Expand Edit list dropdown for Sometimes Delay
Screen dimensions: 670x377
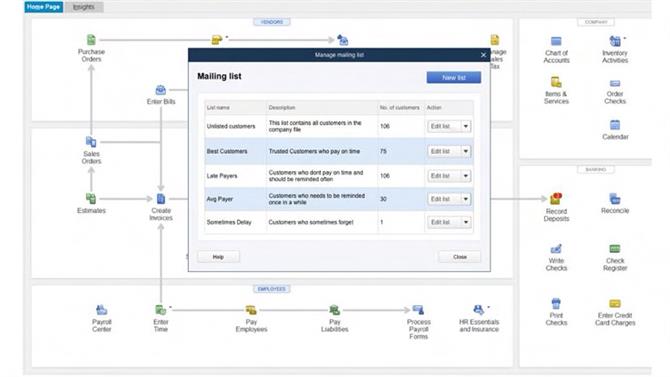(466, 222)
